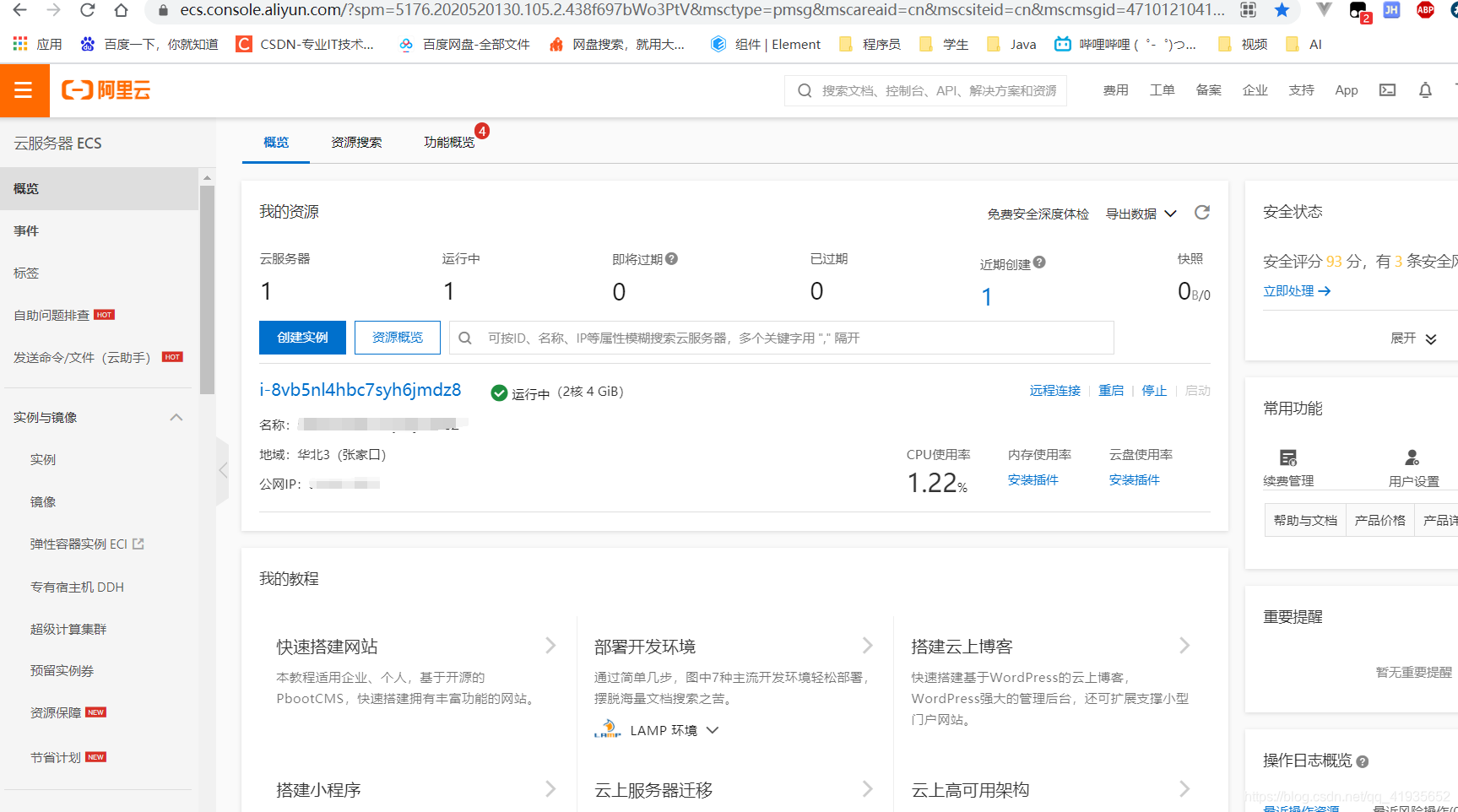Collapse the 实例与镜像 section
The image size is (1458, 812).
pos(176,418)
